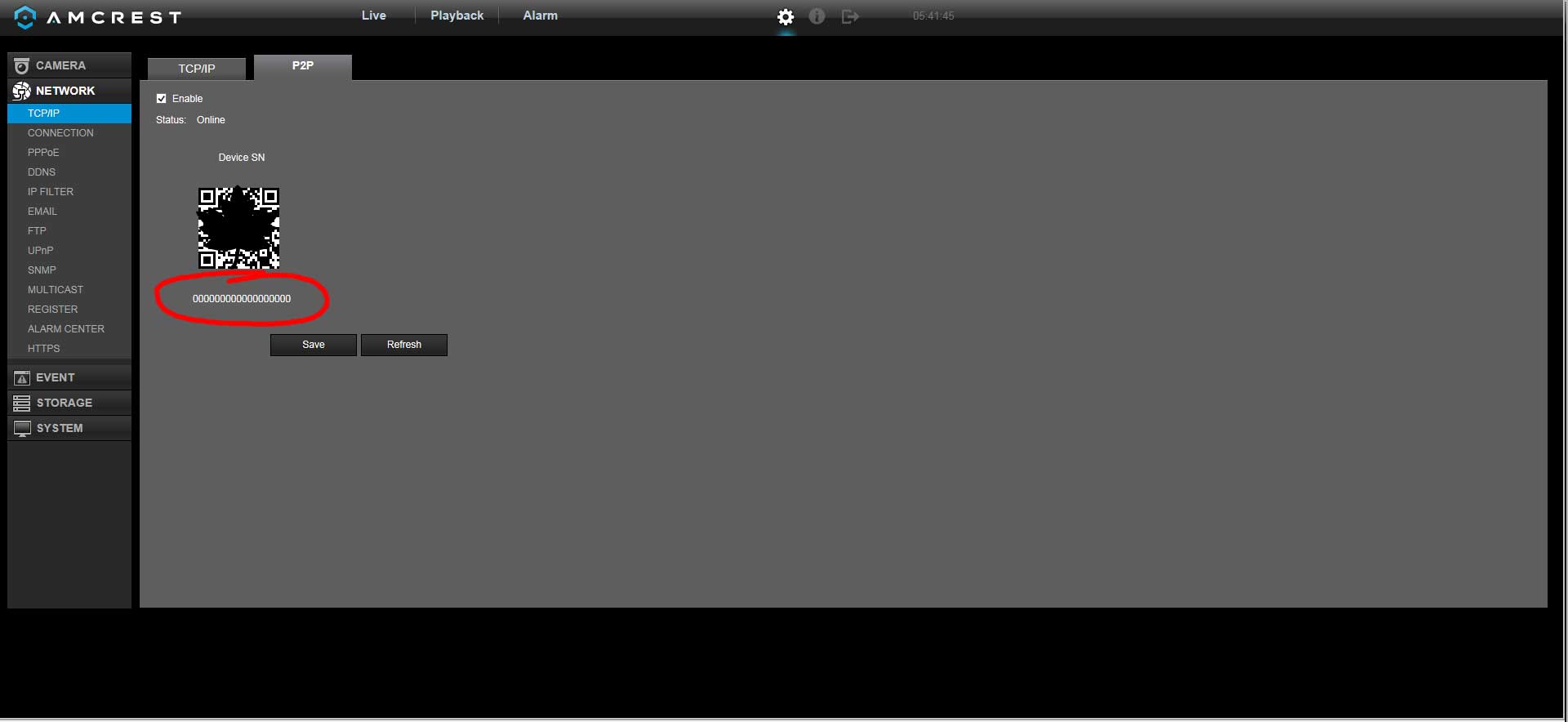
Task: Switch to the Live view
Action: [374, 16]
